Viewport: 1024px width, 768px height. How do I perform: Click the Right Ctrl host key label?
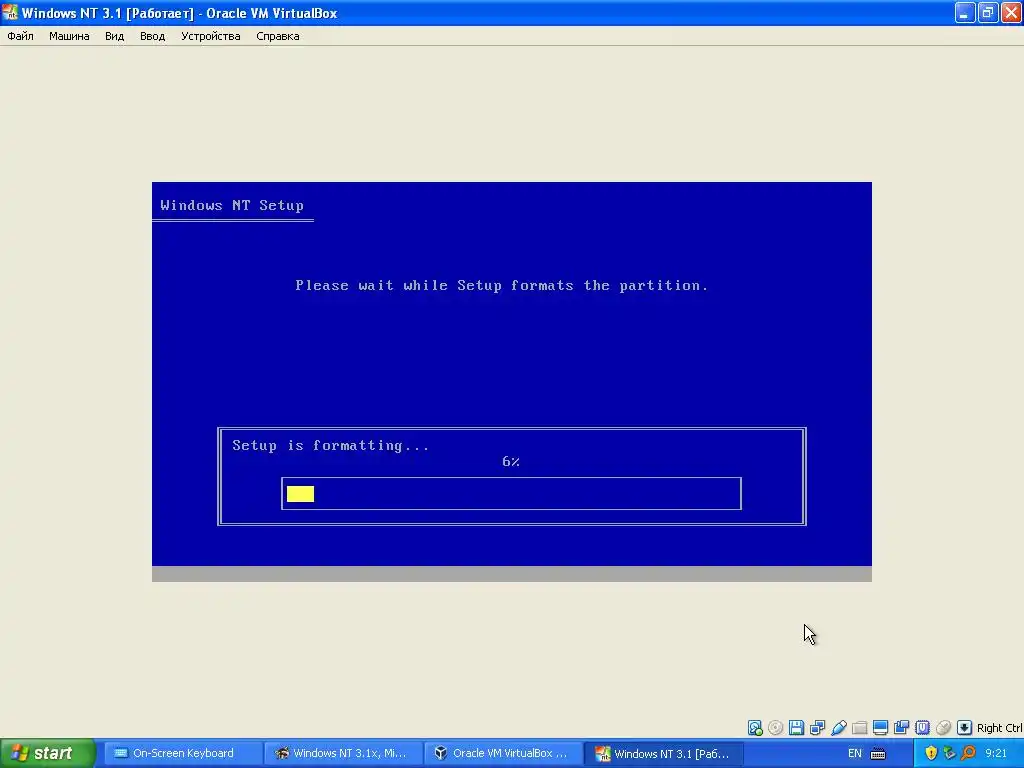coord(999,728)
